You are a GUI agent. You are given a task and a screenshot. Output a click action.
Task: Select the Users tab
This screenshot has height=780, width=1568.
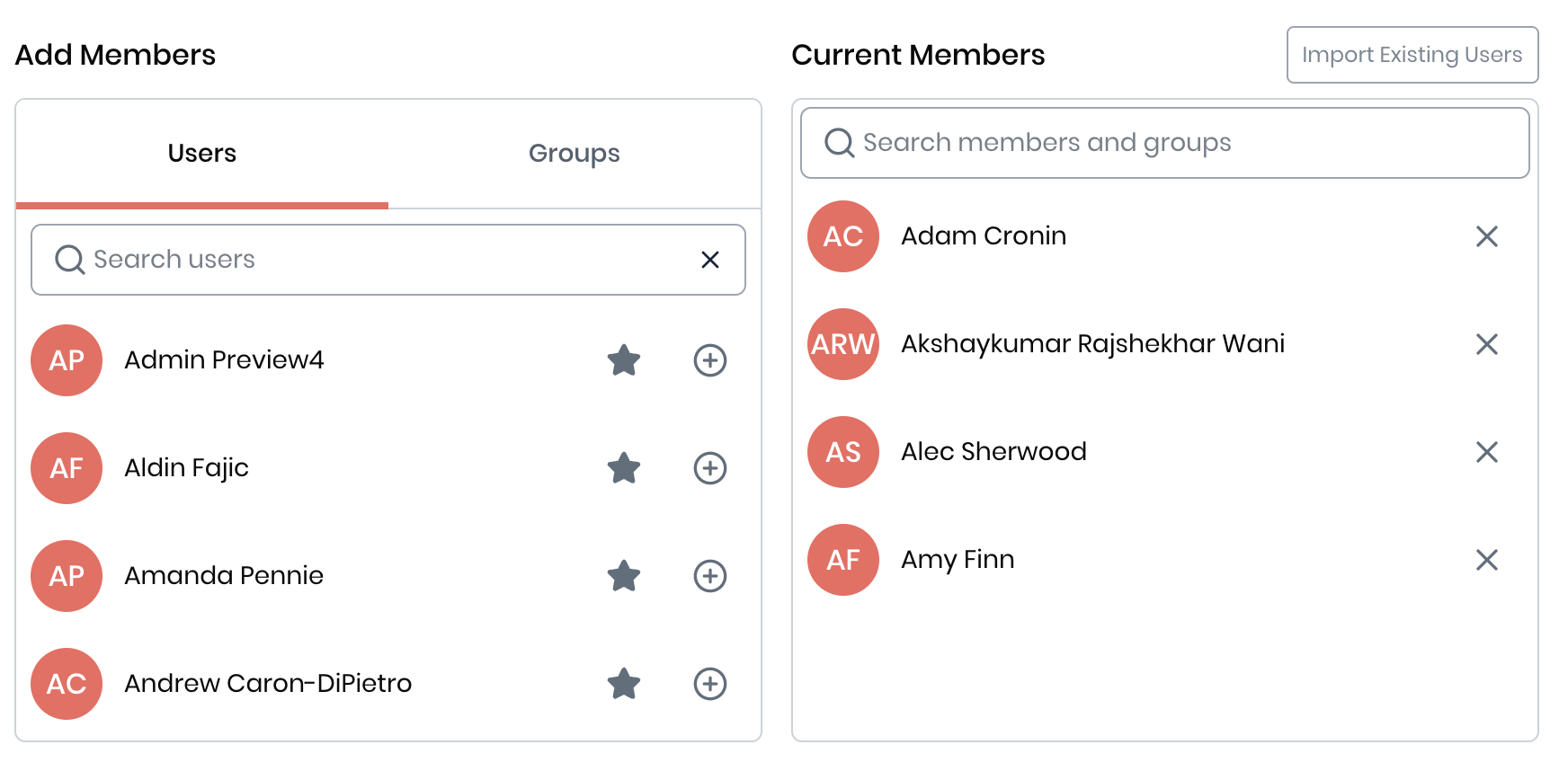click(x=202, y=154)
